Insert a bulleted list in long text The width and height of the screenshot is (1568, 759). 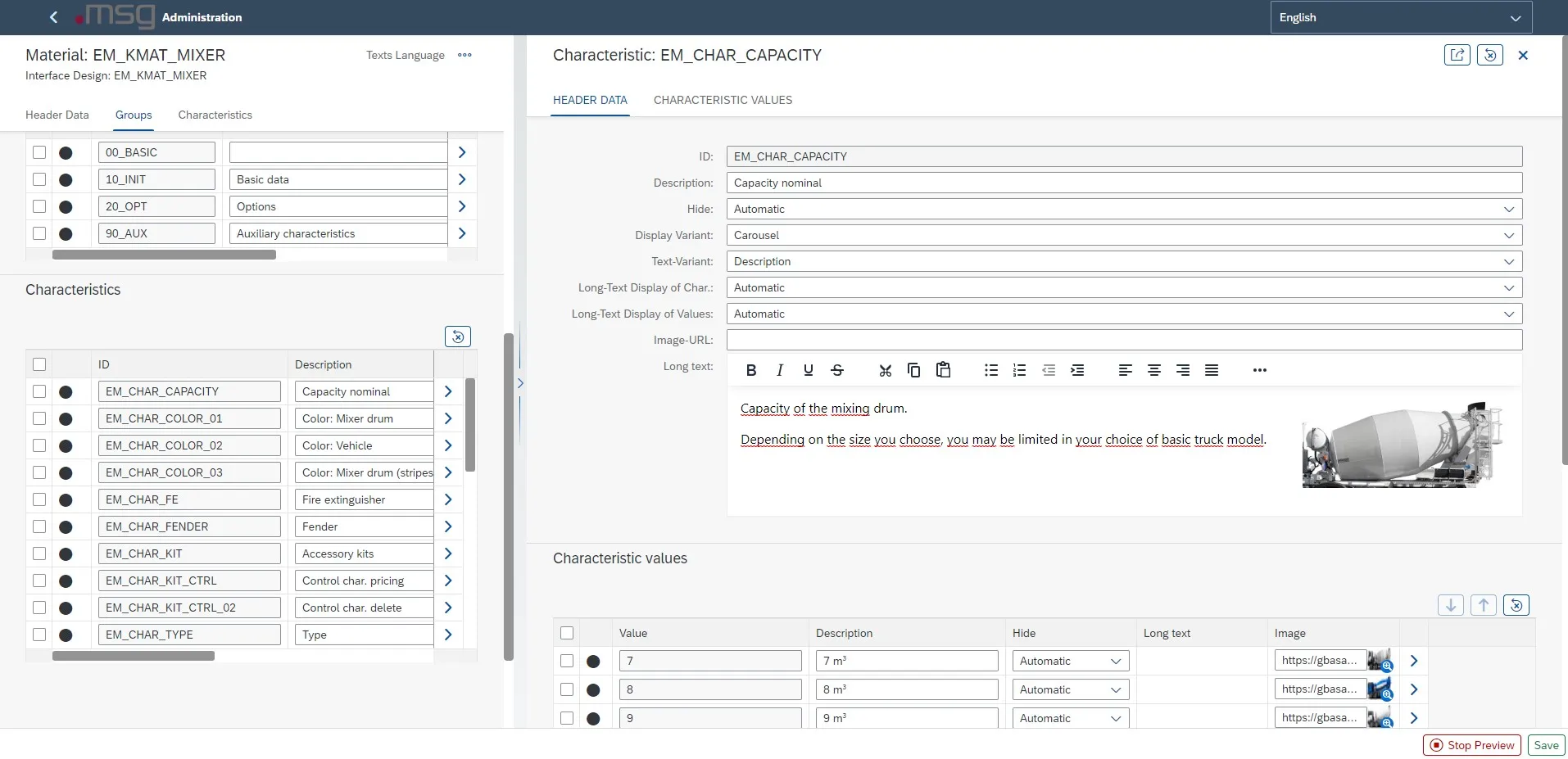(x=990, y=370)
